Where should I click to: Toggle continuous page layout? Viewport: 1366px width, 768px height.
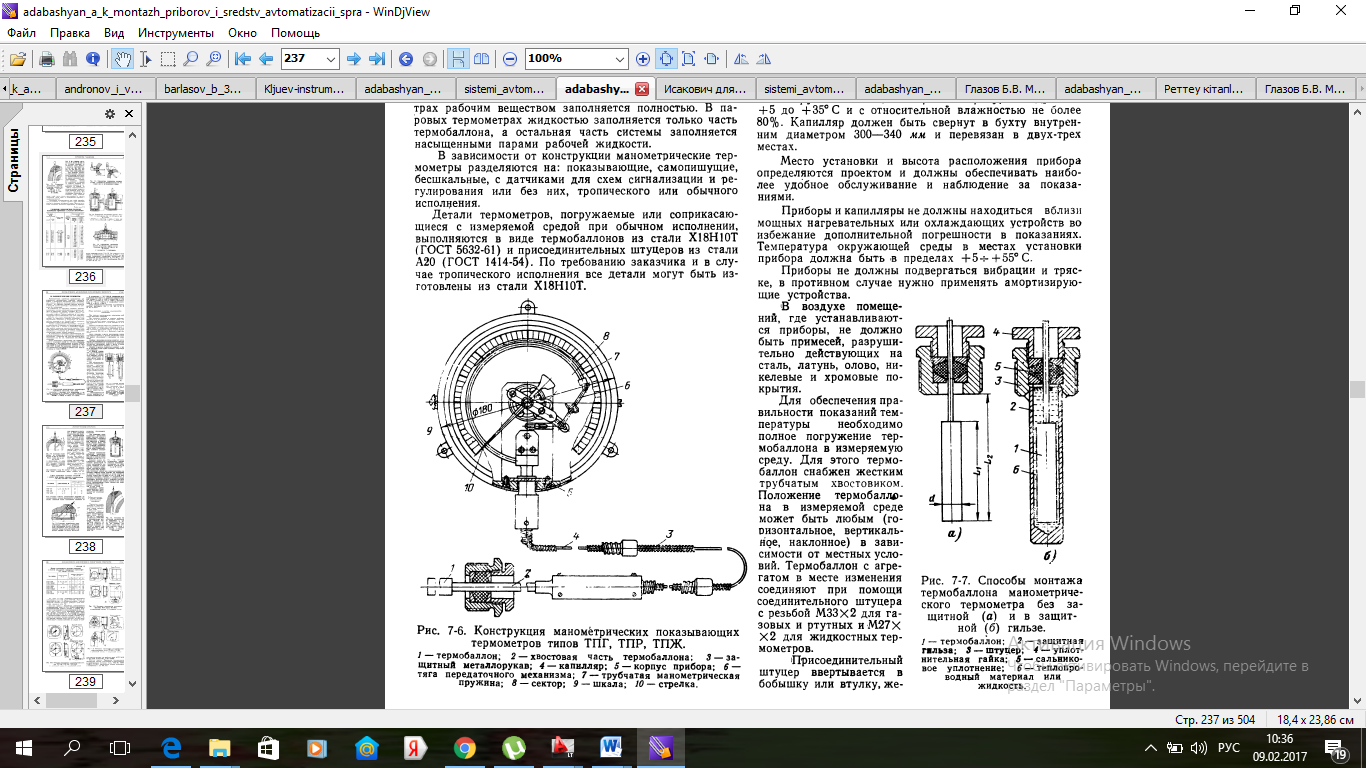click(x=458, y=58)
